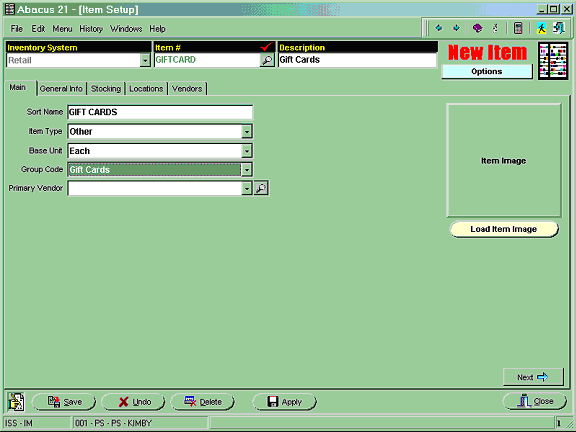Open the calculator toolbar icon
The width and height of the screenshot is (576, 432).
click(x=518, y=28)
